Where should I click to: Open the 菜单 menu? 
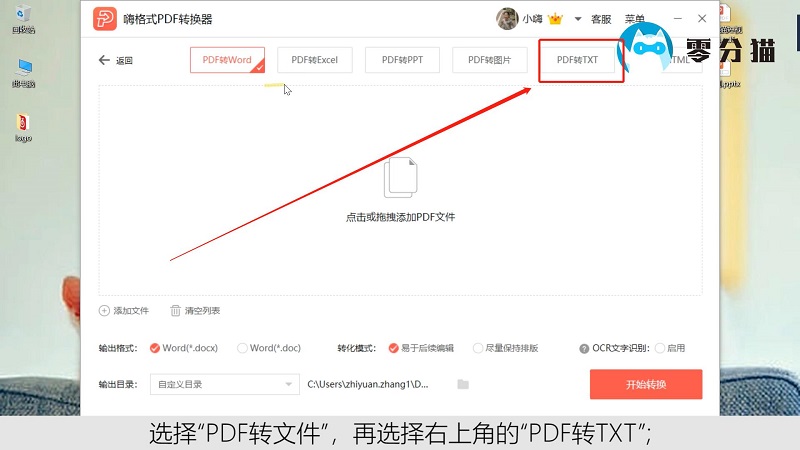click(634, 19)
